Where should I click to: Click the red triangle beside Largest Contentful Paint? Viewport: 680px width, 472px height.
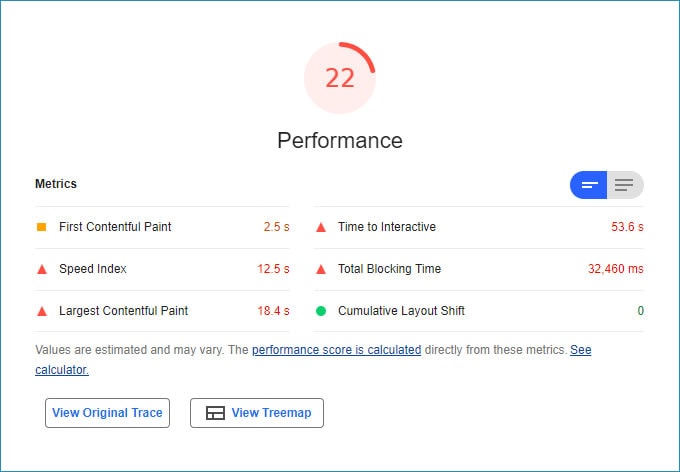pos(42,311)
